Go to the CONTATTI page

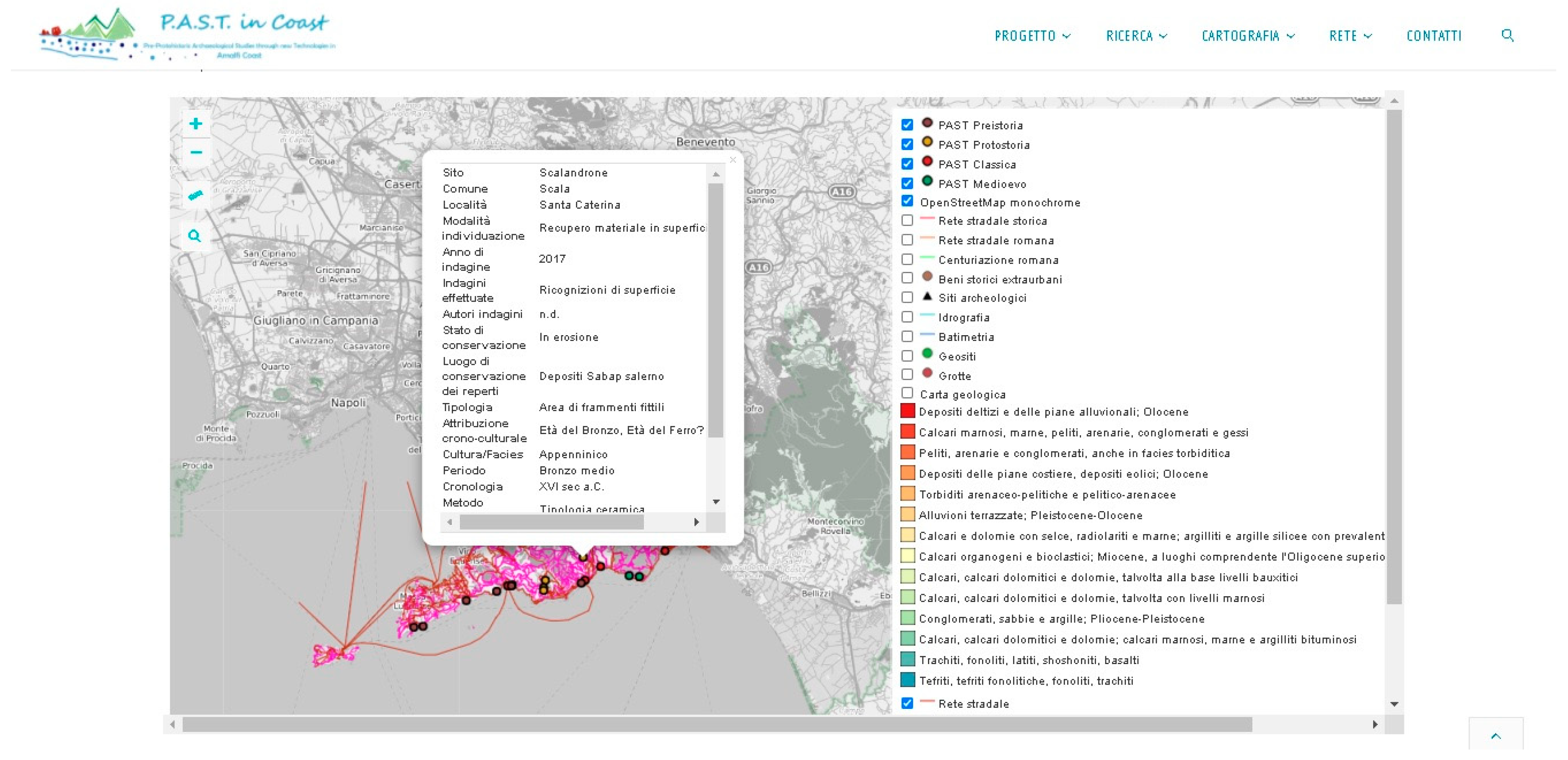[x=1433, y=36]
